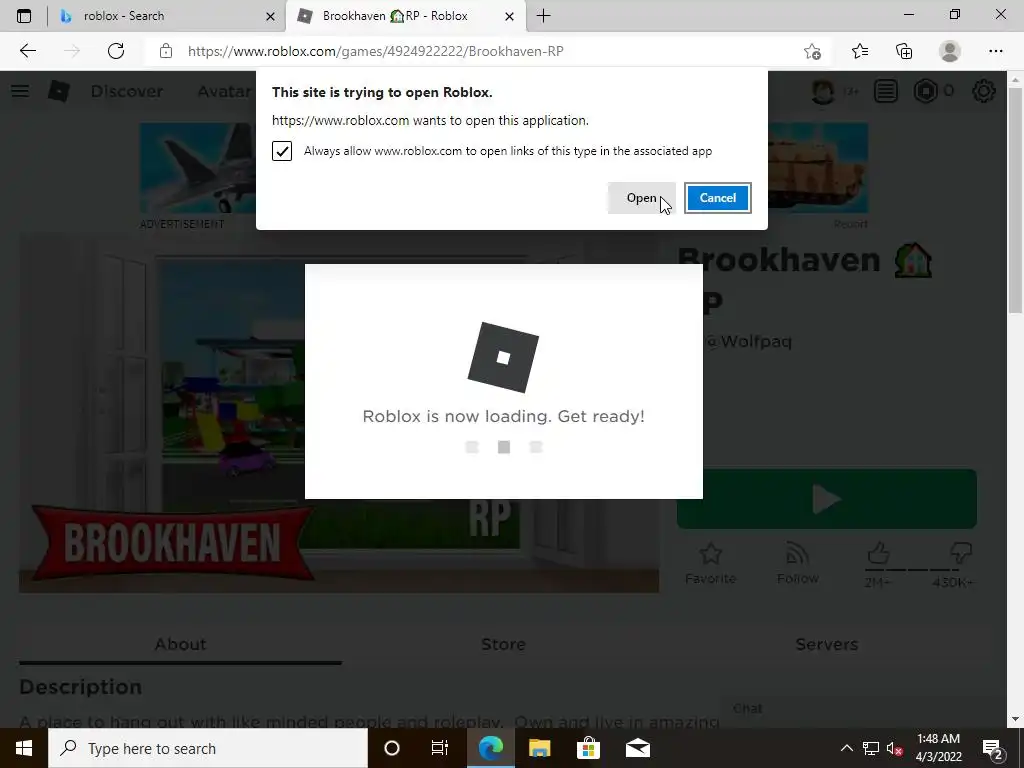Select the Brookhaven RP - Roblox tab

coord(405,16)
